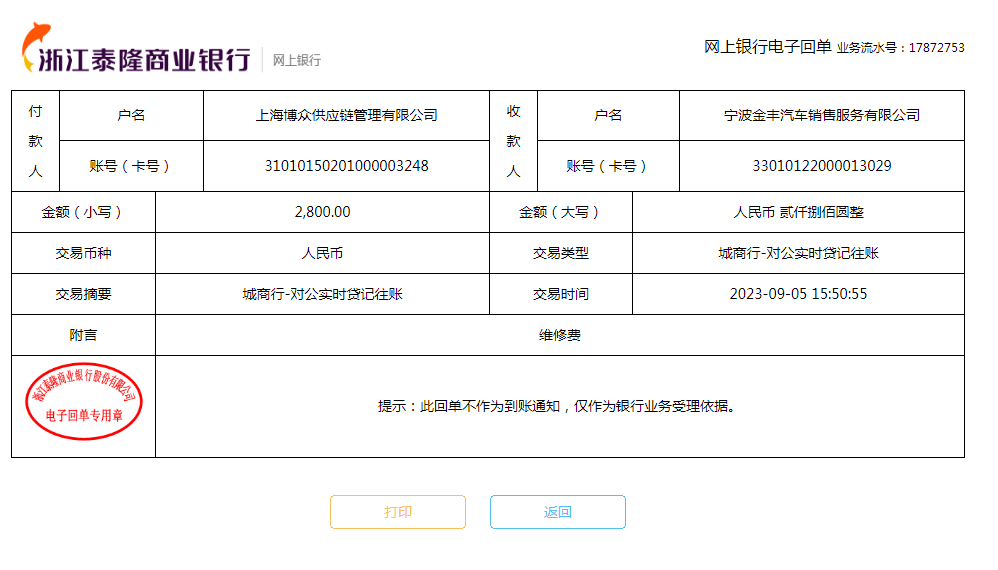This screenshot has height=570, width=998.
Task: Click the business serial number 17872753
Action: [x=936, y=48]
